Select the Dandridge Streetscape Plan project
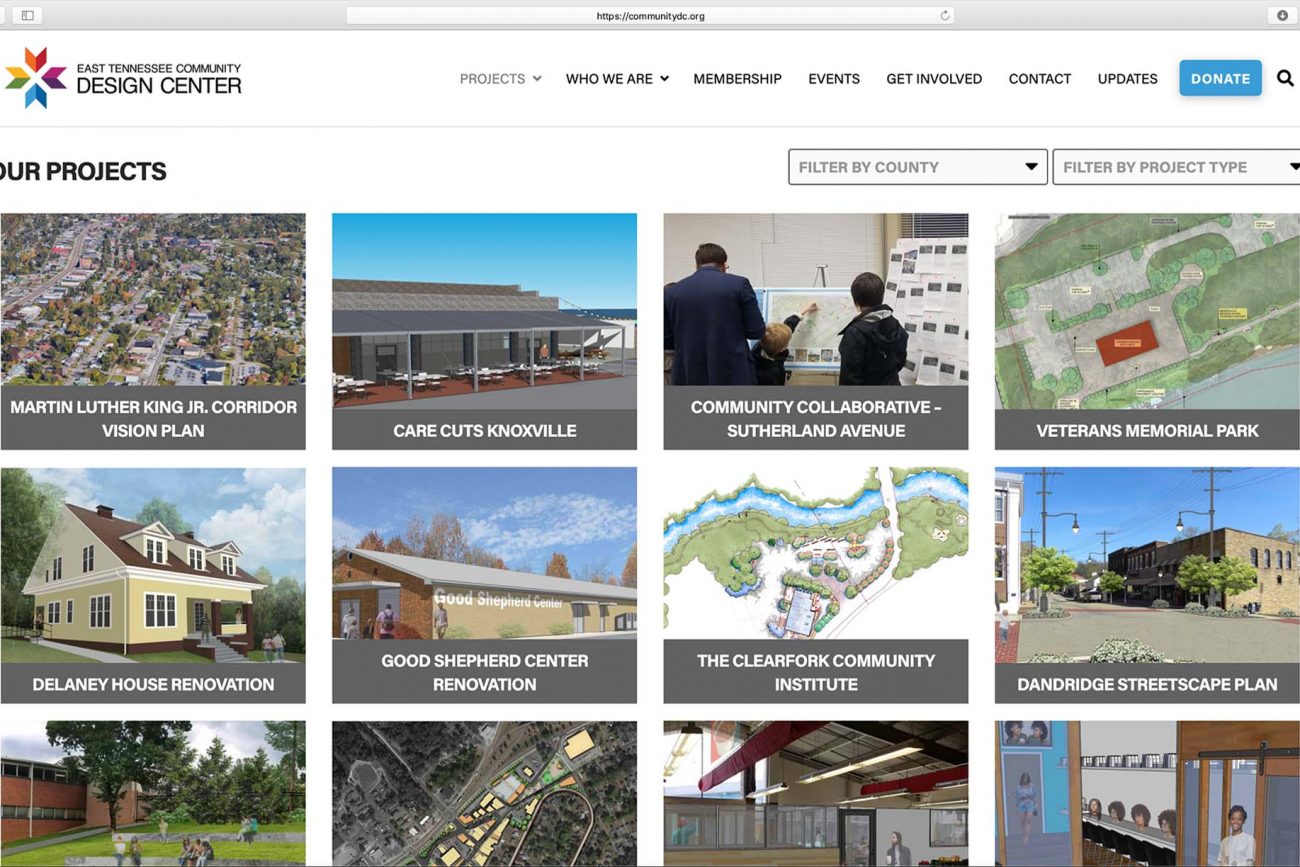 click(1147, 585)
